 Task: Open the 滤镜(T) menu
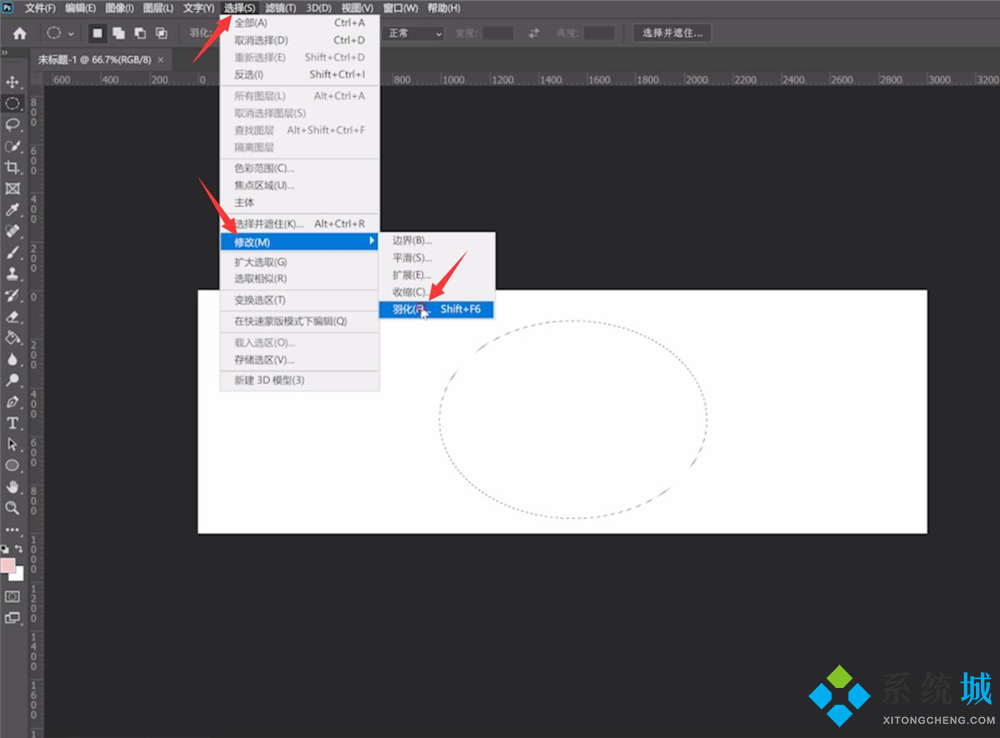coord(280,8)
